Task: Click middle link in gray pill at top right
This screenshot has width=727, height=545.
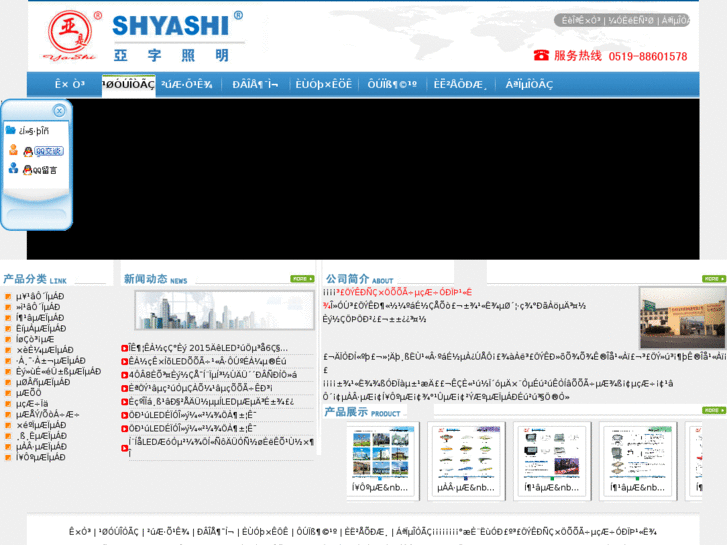Action: (631, 20)
